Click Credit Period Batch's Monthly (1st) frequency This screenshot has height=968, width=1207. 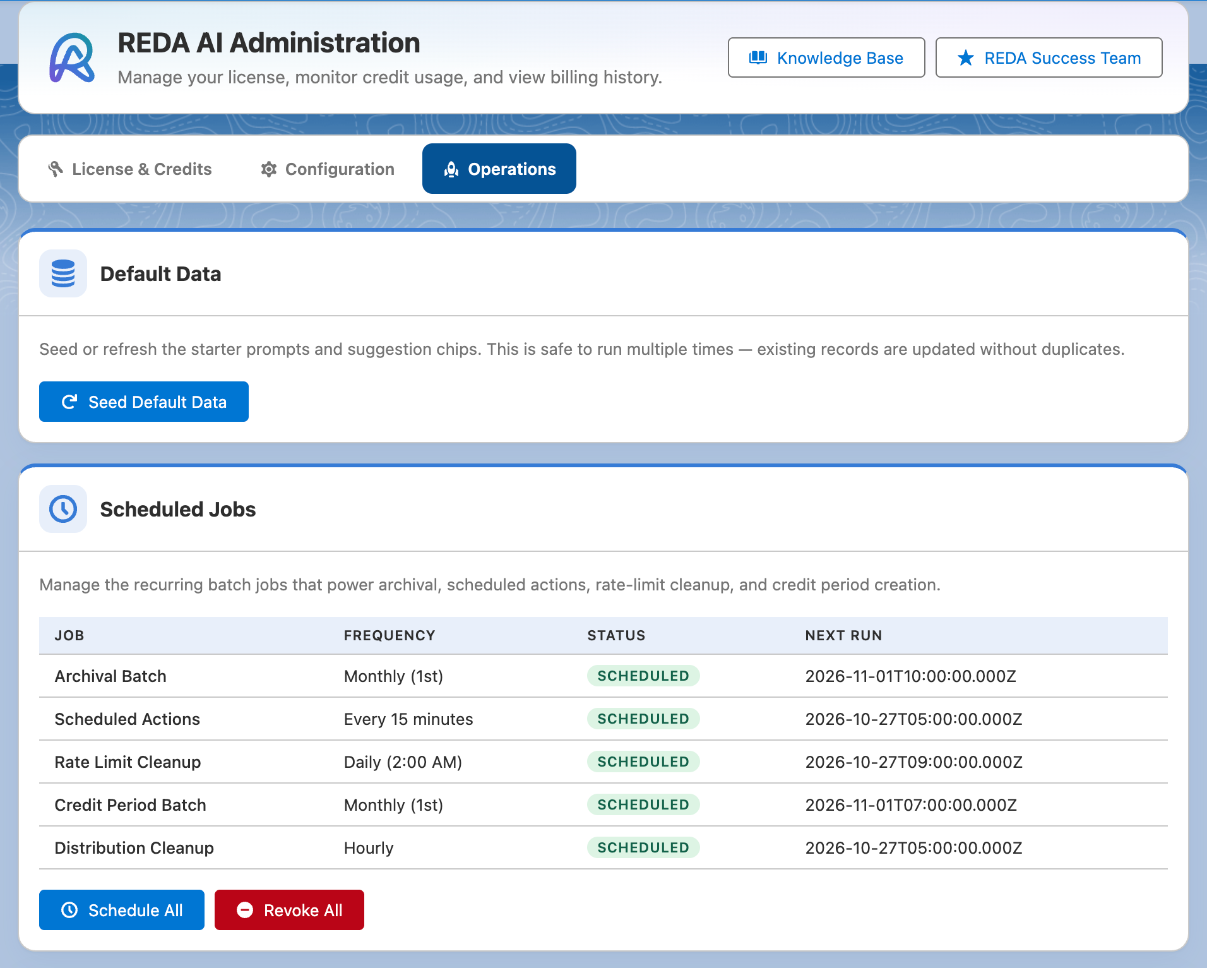(x=393, y=805)
